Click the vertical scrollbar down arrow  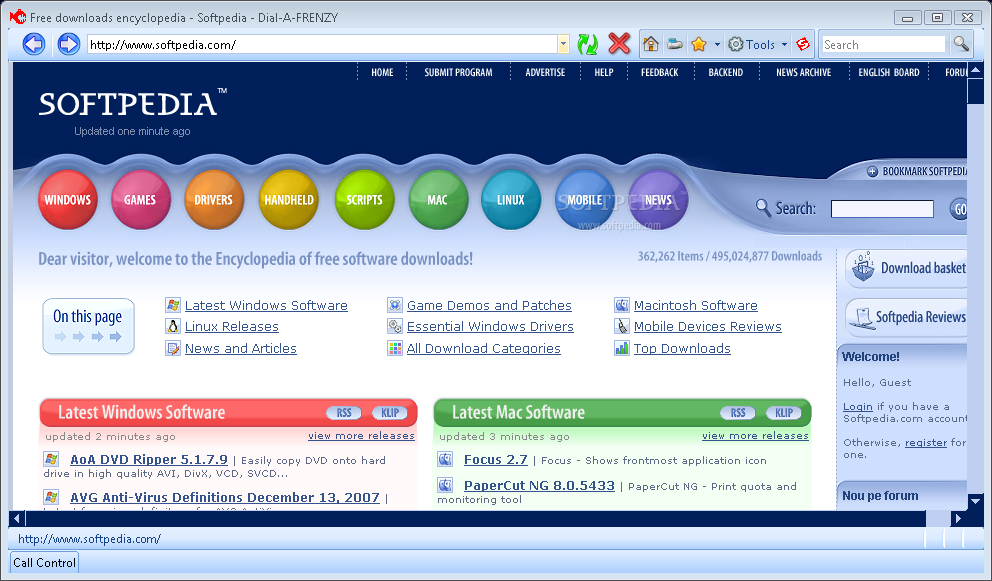(975, 501)
